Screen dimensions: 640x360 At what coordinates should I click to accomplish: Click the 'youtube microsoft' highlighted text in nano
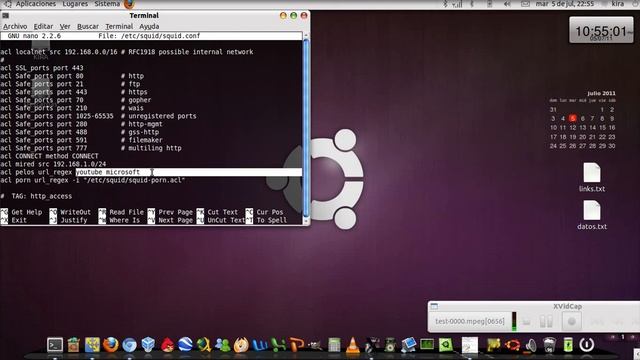[108, 172]
